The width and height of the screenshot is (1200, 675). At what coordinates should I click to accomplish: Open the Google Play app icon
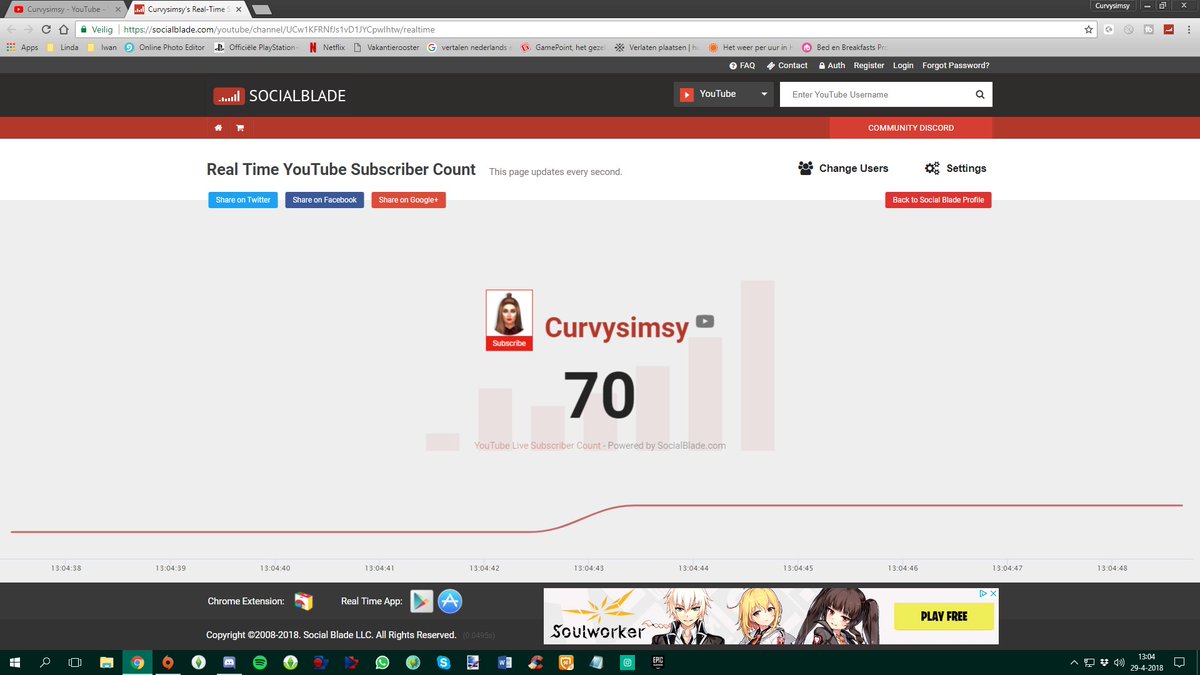[x=421, y=601]
